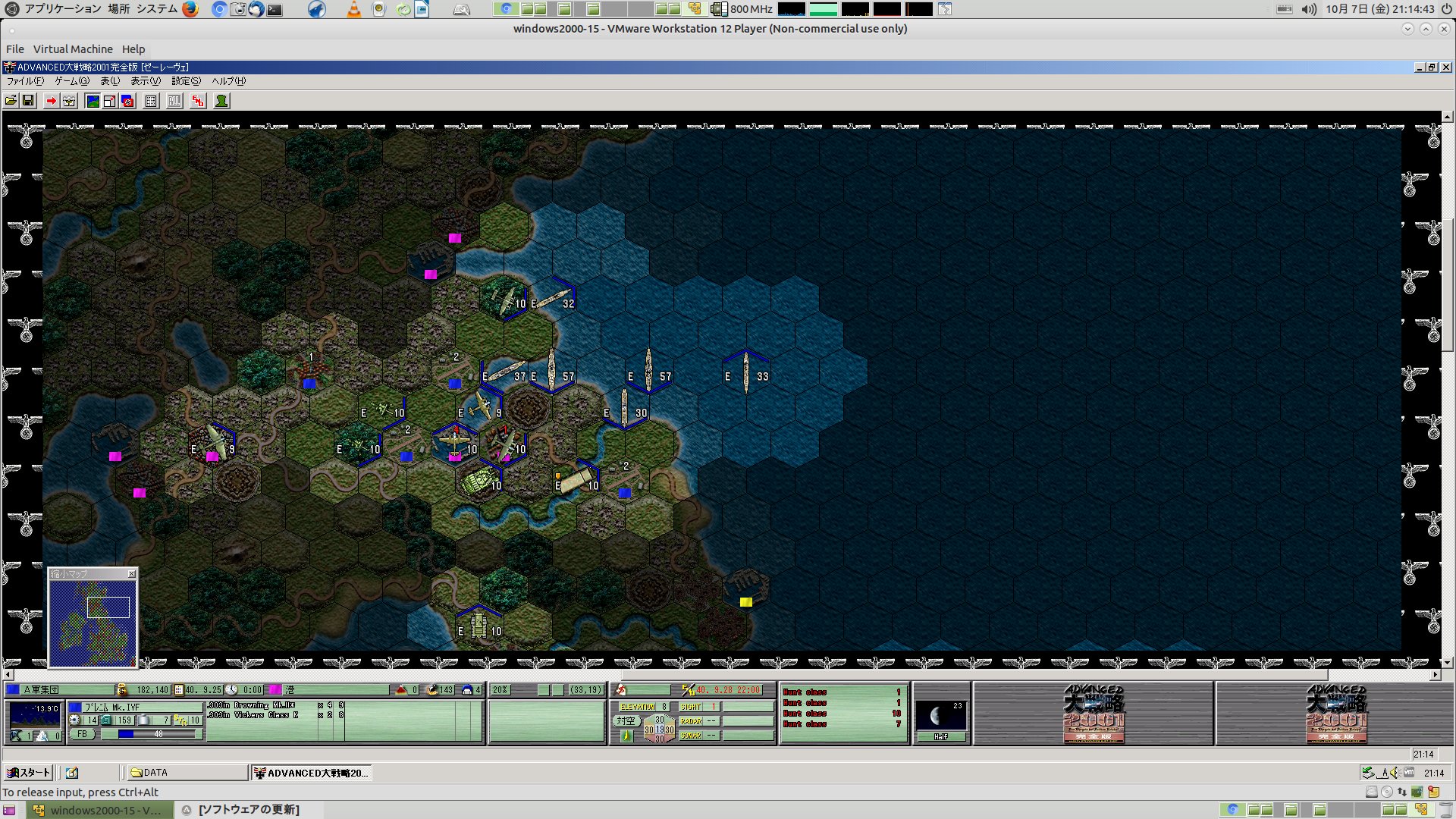Click the vertical map scrollbar down arrow
This screenshot has height=819, width=1456.
(x=1448, y=663)
